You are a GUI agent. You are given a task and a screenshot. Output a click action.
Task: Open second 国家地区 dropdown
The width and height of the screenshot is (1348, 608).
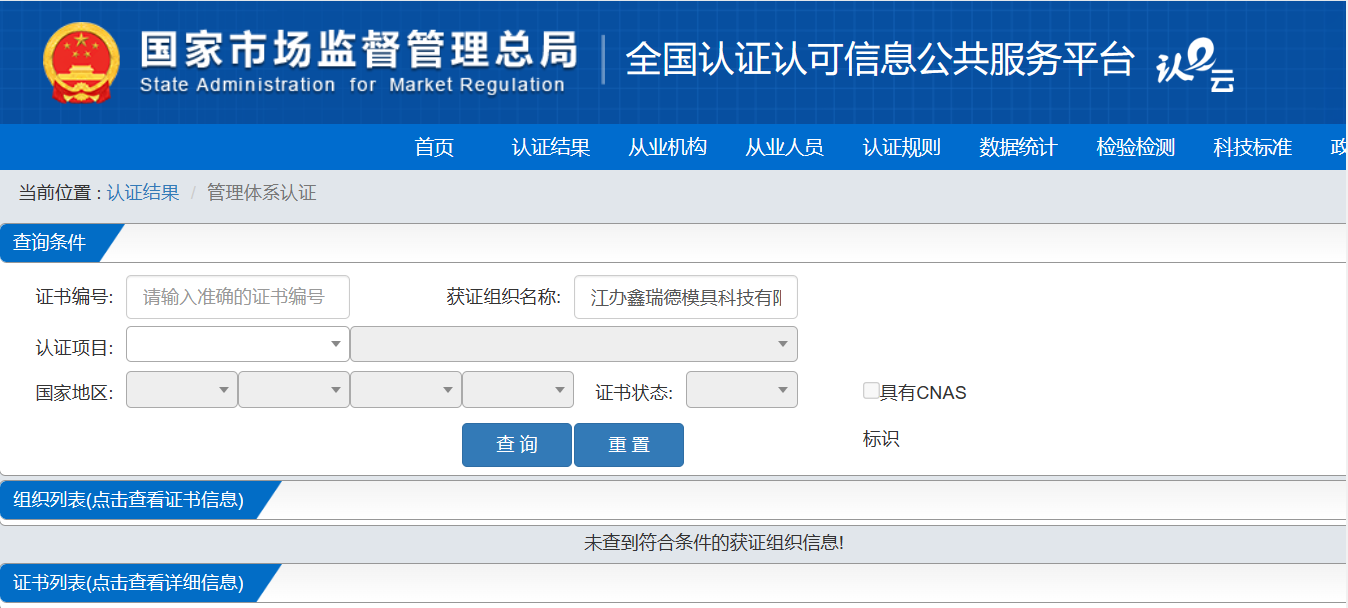coord(294,390)
